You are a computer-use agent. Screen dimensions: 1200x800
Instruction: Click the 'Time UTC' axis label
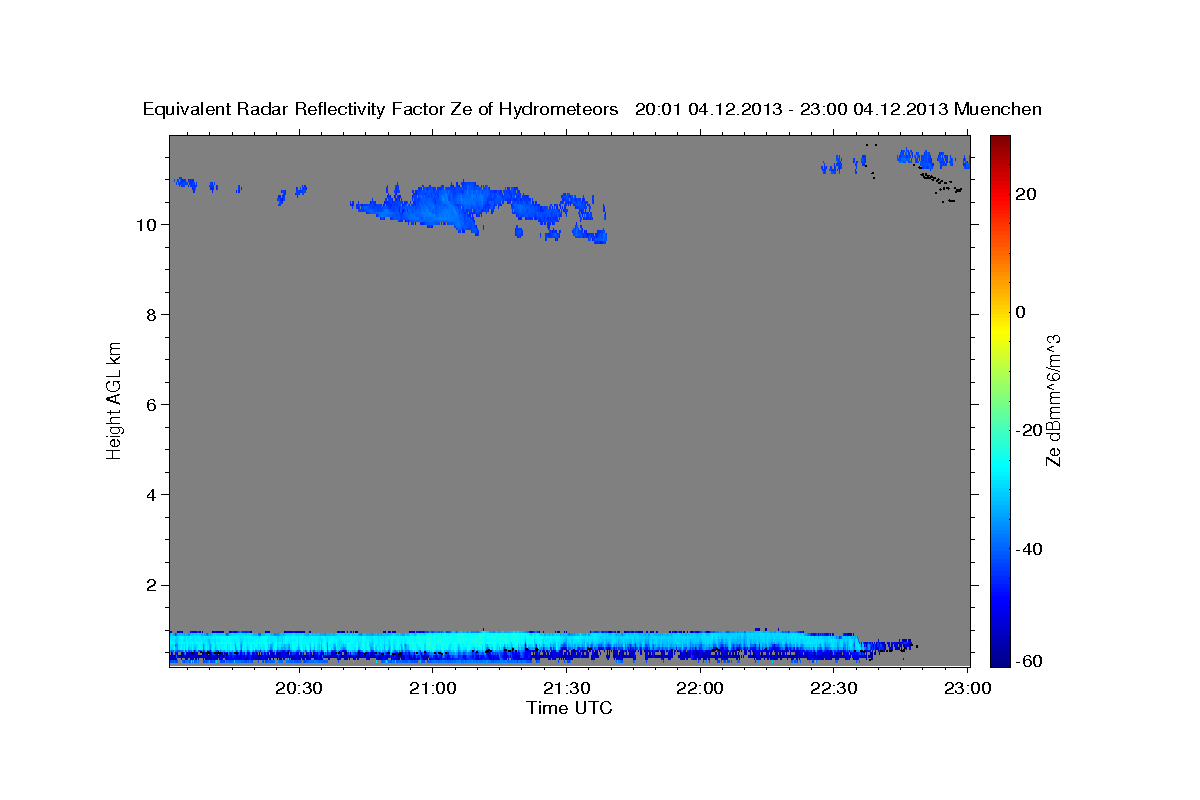[x=569, y=708]
